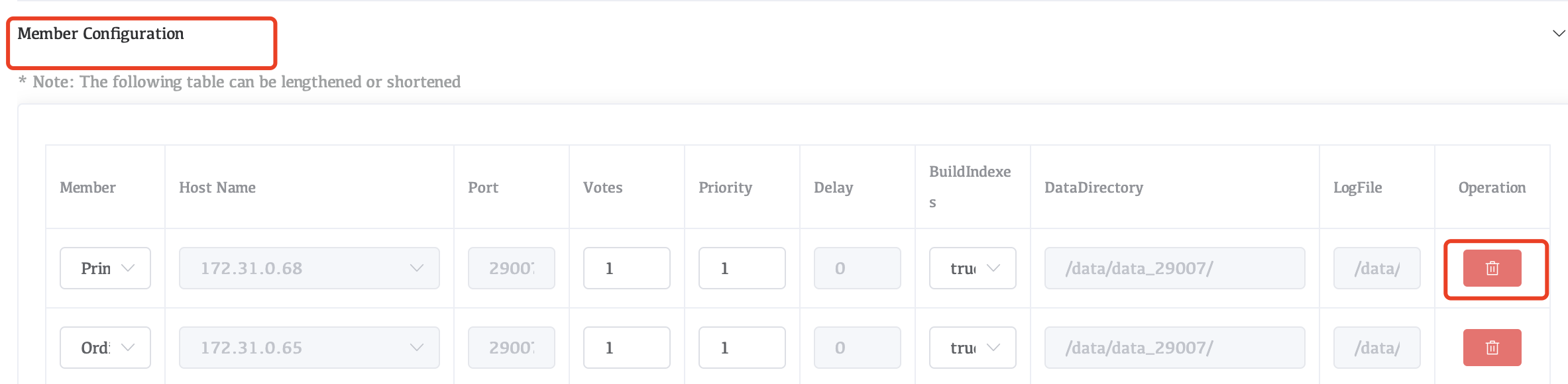This screenshot has height=384, width=1568.
Task: Open BuildIndexes dropdown in second row
Action: [972, 348]
